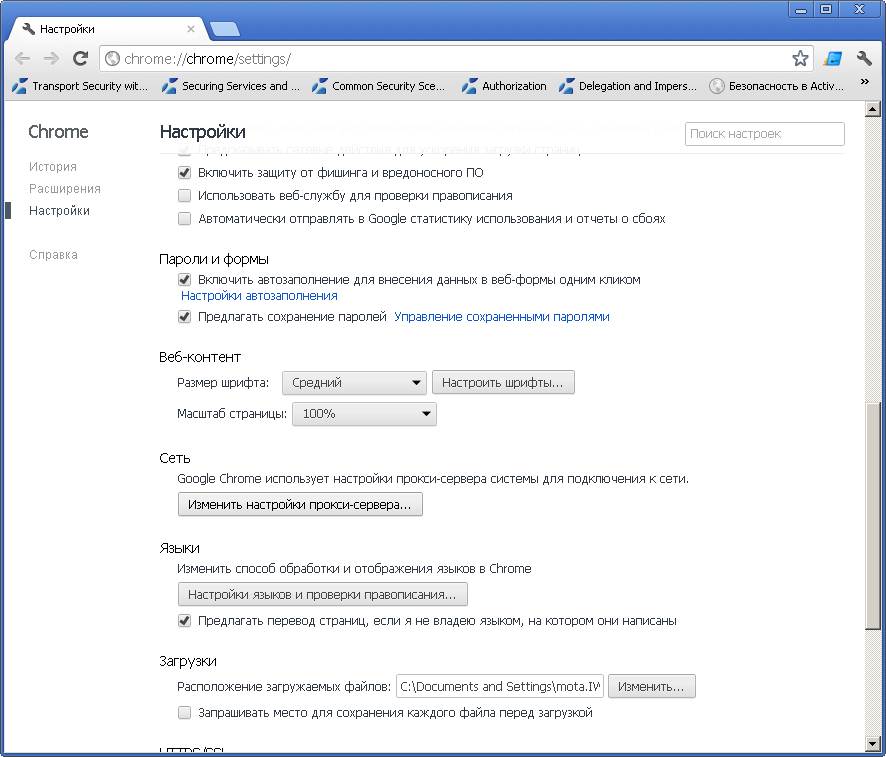Image resolution: width=886 pixels, height=757 pixels.
Task: Open the Chrome wrench menu
Action: 866,58
